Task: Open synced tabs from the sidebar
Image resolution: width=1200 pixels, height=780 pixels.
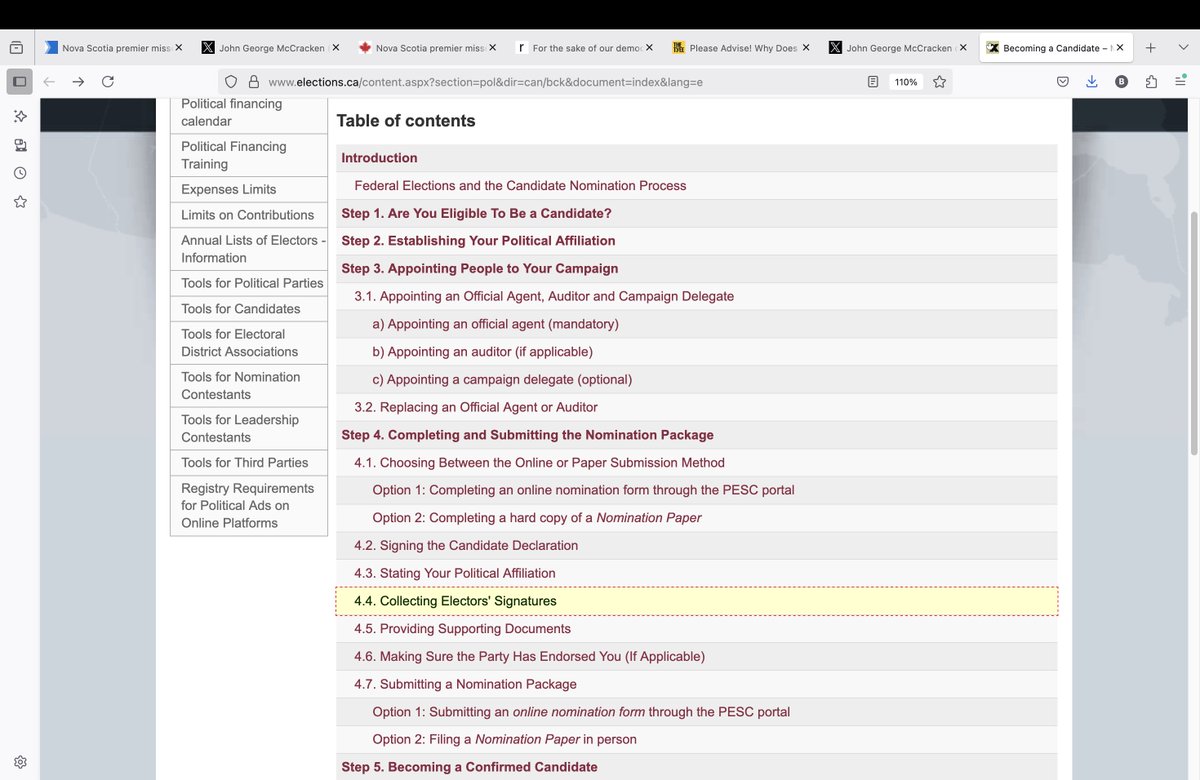Action: tap(20, 145)
